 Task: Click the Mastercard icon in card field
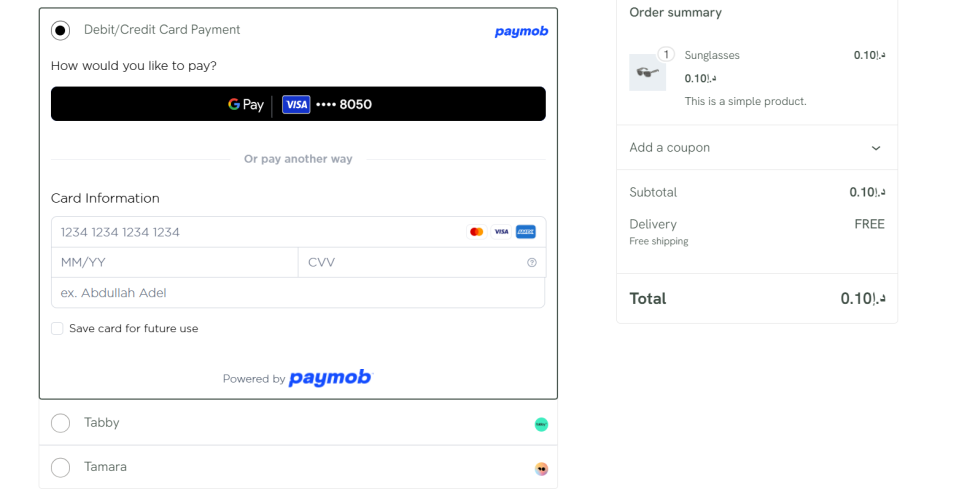pyautogui.click(x=476, y=232)
